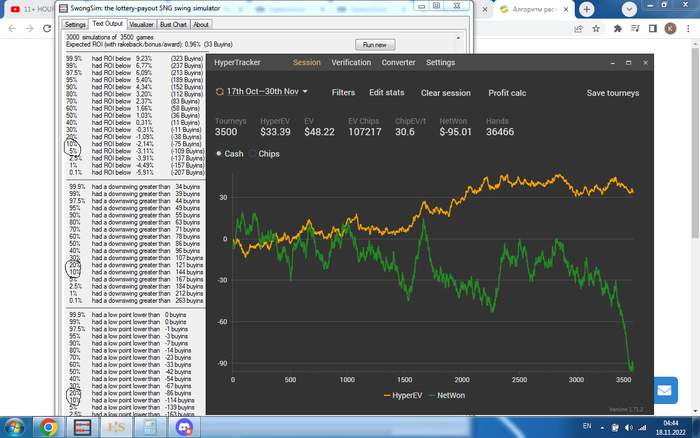
Task: Click the HS taskbar icon
Action: pos(117,427)
